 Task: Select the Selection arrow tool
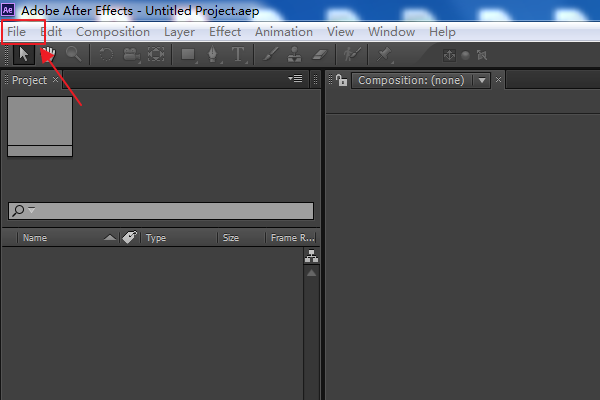(x=24, y=54)
